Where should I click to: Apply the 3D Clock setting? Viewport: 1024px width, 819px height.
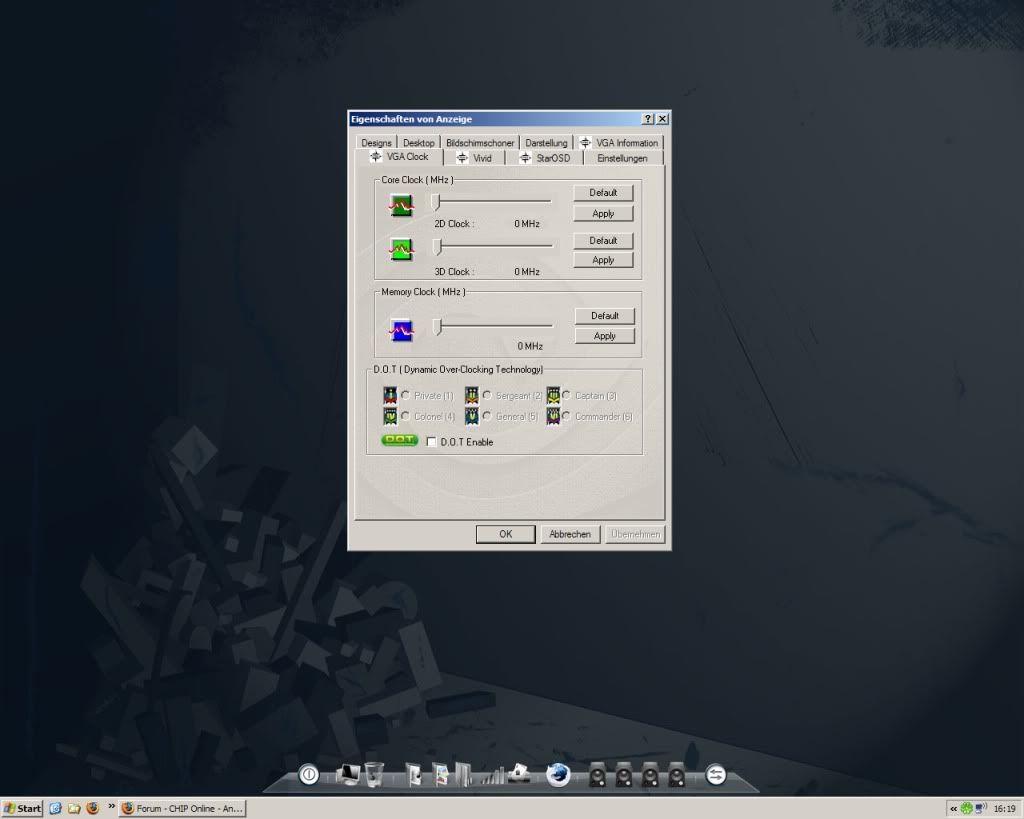tap(603, 259)
